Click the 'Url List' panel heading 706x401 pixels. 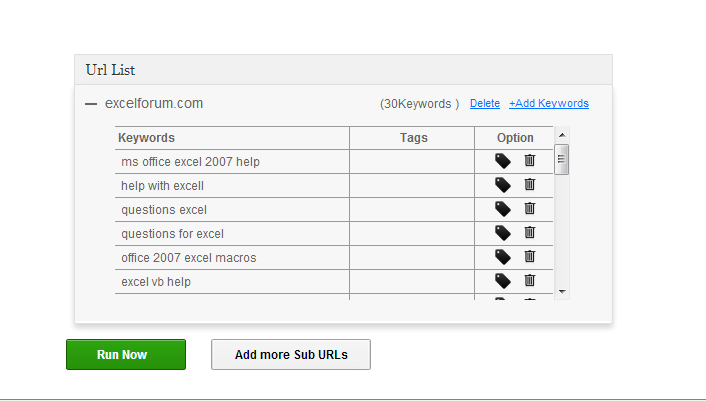[110, 70]
